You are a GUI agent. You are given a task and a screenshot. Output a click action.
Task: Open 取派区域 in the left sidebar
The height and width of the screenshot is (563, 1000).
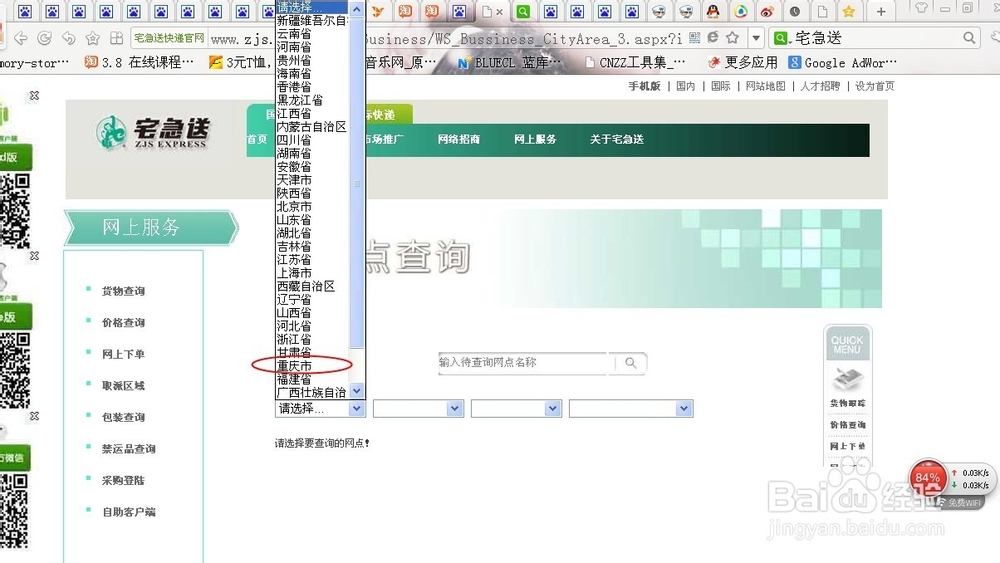pos(123,386)
